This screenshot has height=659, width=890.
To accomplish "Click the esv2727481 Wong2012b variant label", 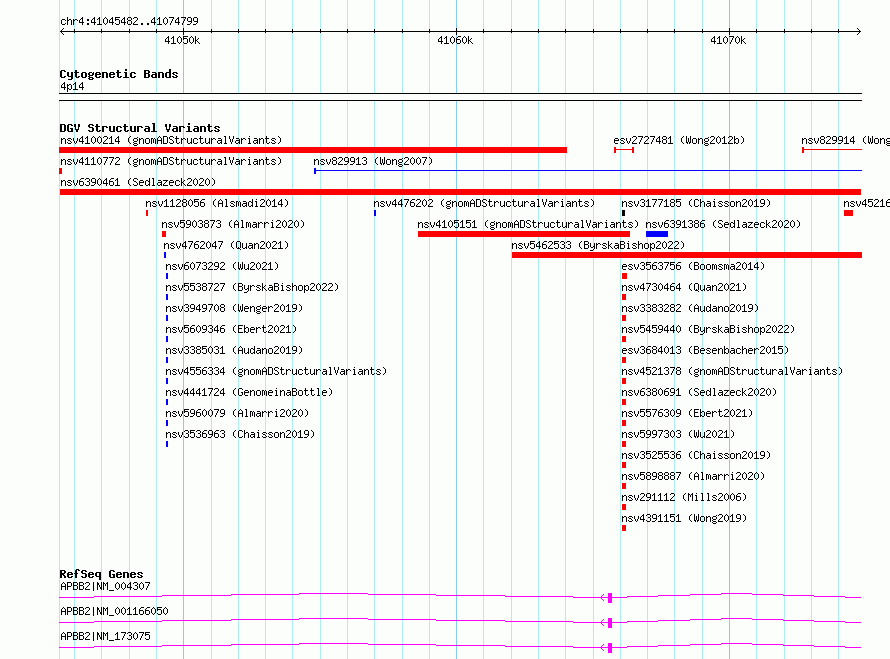I will coord(679,140).
